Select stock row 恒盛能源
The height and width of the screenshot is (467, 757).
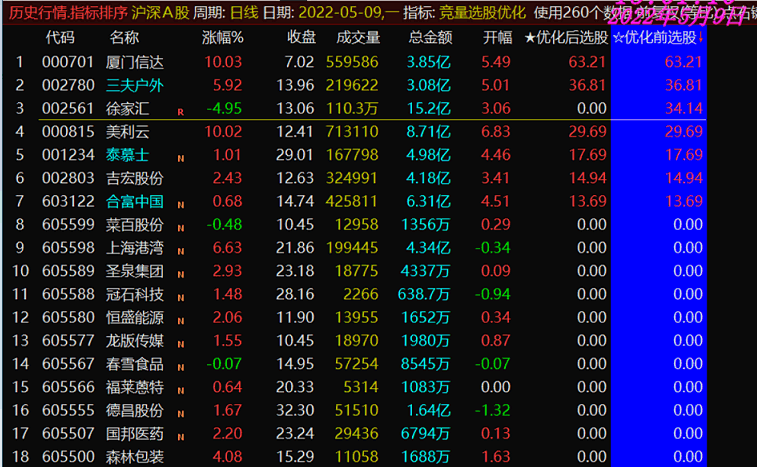click(355, 317)
